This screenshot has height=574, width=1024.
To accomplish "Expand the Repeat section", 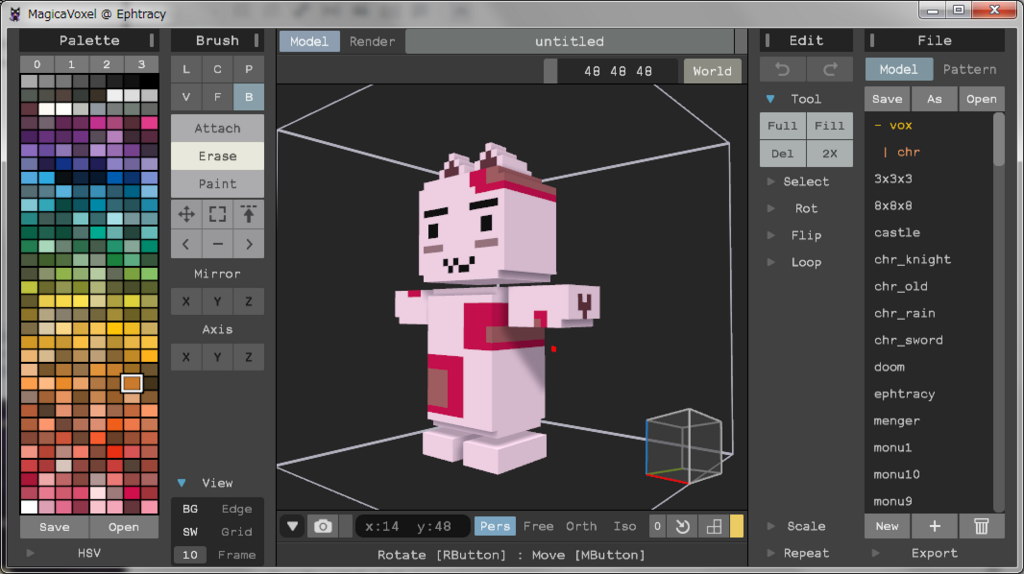I will pyautogui.click(x=771, y=553).
